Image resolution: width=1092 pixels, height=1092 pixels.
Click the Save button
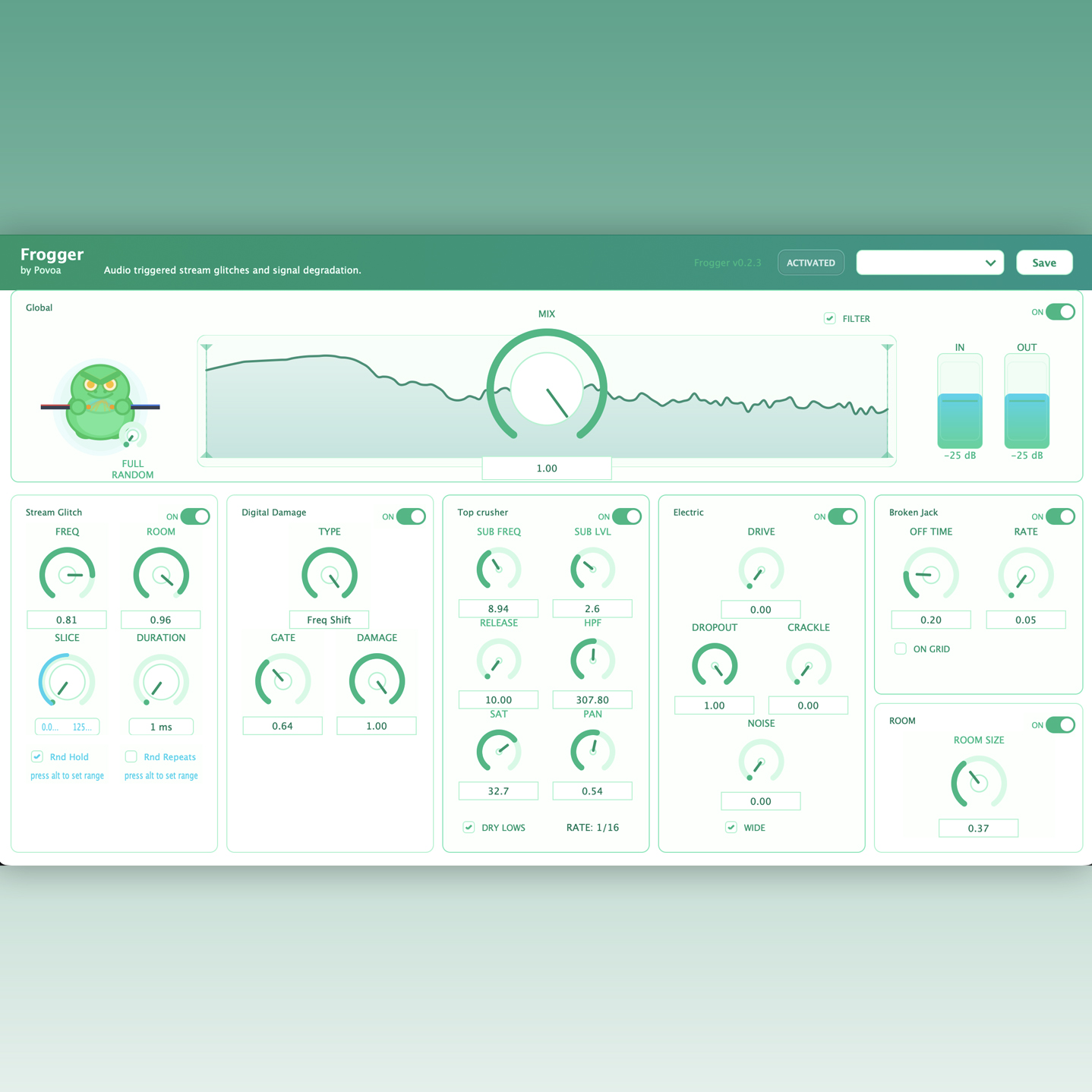point(1044,262)
